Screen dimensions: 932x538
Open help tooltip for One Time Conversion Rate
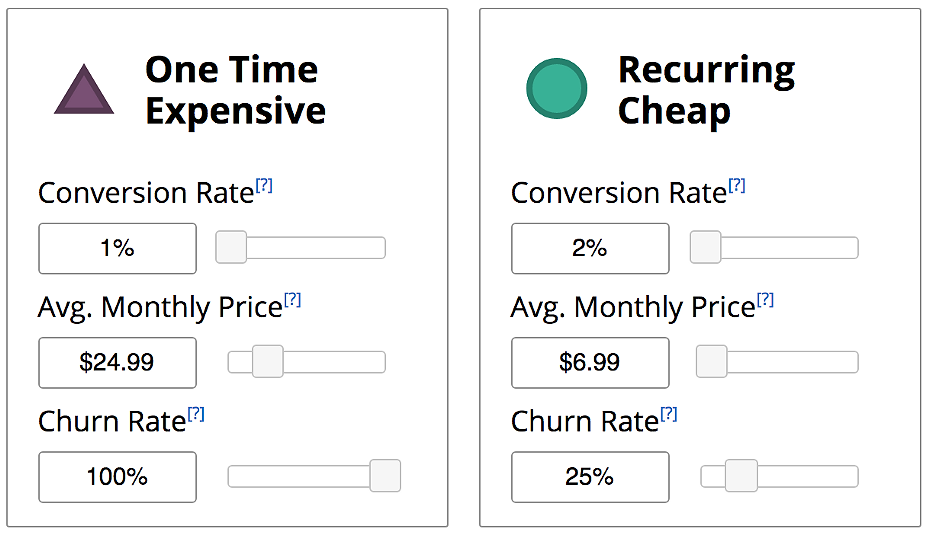click(x=264, y=186)
